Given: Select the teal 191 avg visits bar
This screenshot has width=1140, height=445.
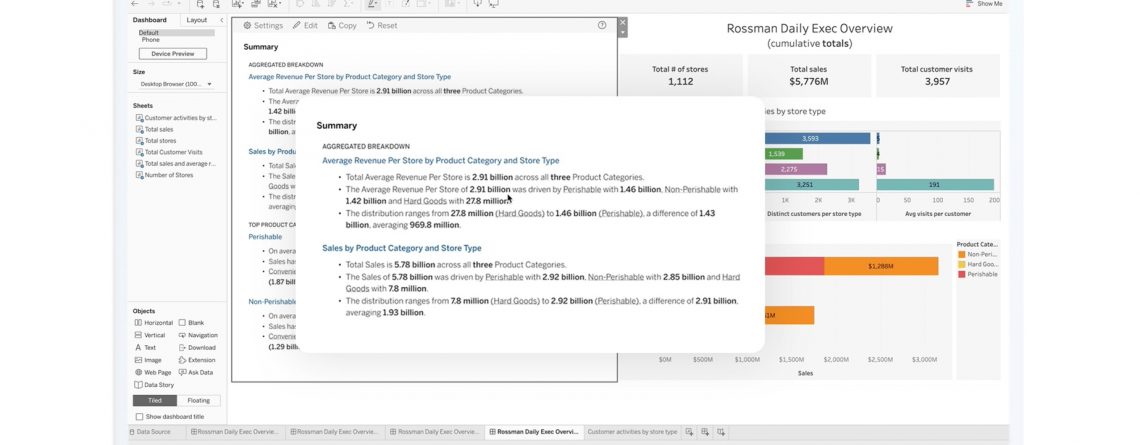Looking at the screenshot, I should point(935,185).
